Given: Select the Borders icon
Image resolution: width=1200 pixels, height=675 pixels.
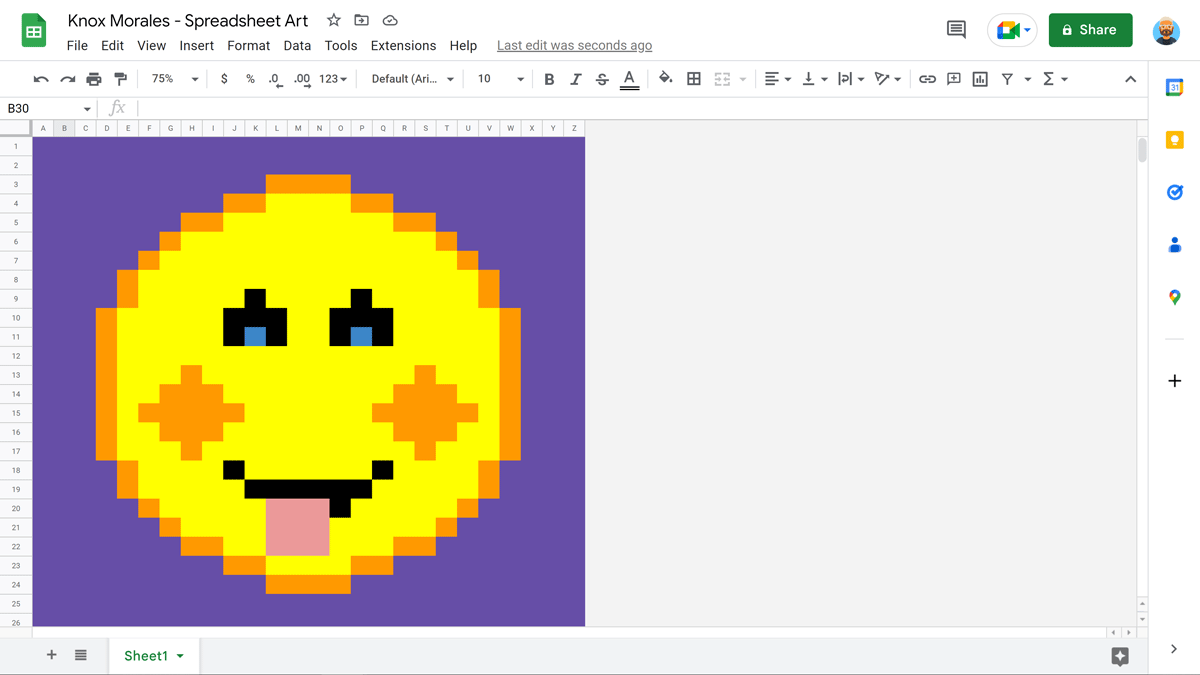Looking at the screenshot, I should [x=694, y=78].
